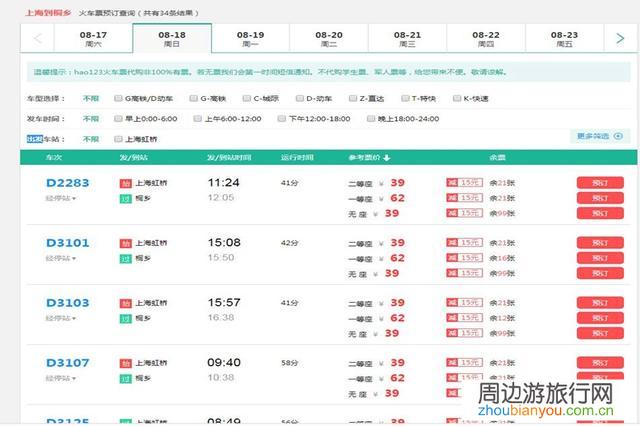Open D3103 no-seat price dropdown arrow
The height and width of the screenshot is (426, 640).
click(376, 334)
